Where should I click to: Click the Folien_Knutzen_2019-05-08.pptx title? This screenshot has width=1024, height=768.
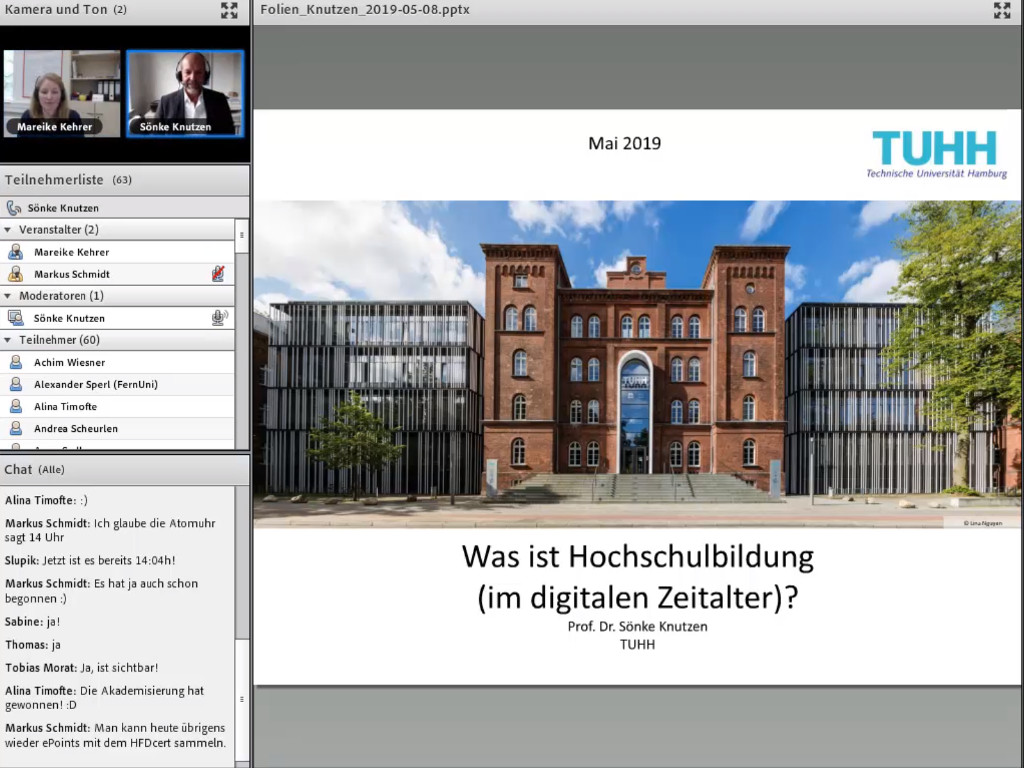click(365, 10)
